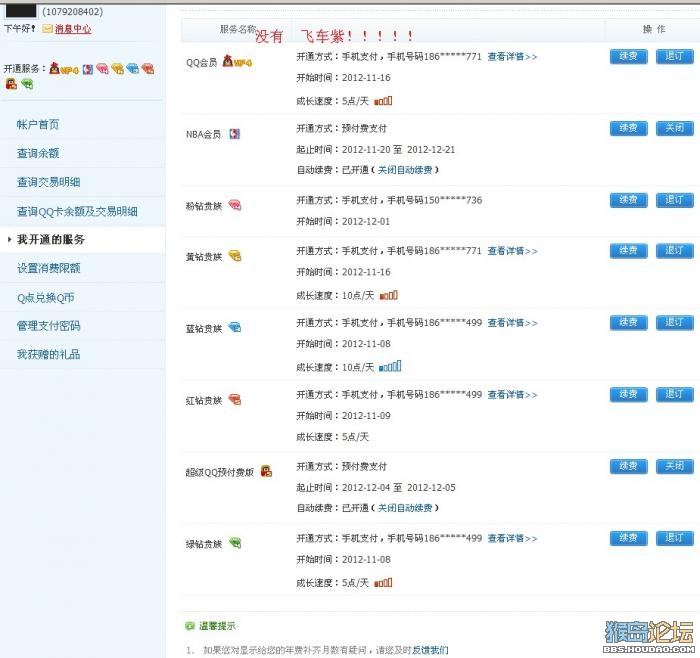
Task: Click 关闭自动续费 for 超级QQ预付费版
Action: 405,508
